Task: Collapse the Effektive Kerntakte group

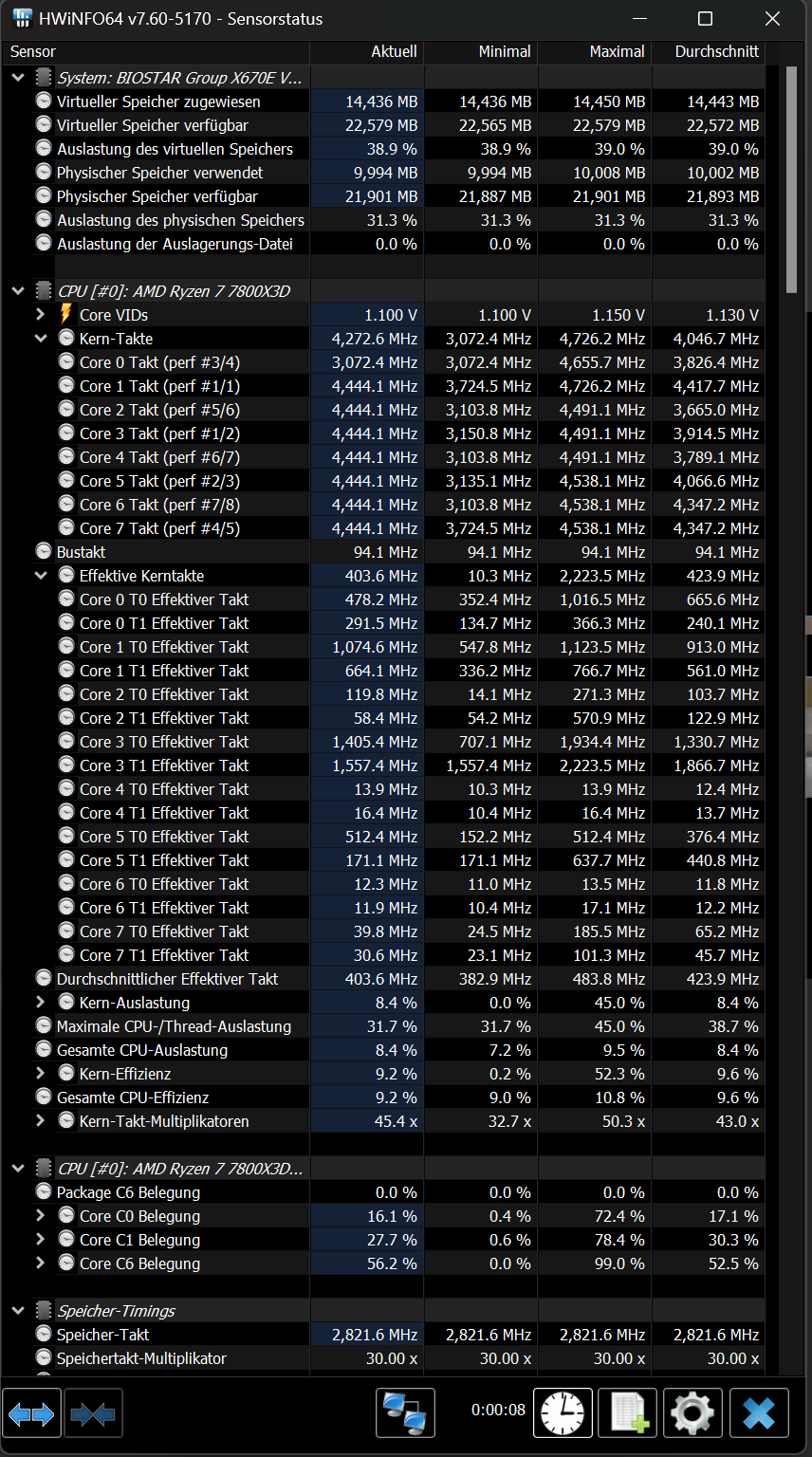Action: click(41, 575)
